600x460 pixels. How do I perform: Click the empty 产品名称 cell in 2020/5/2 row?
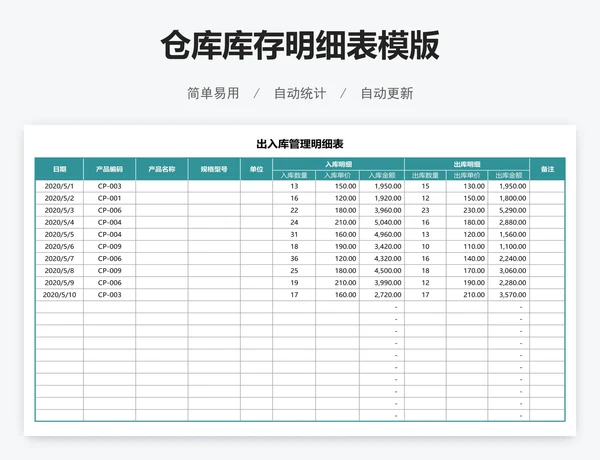click(162, 198)
